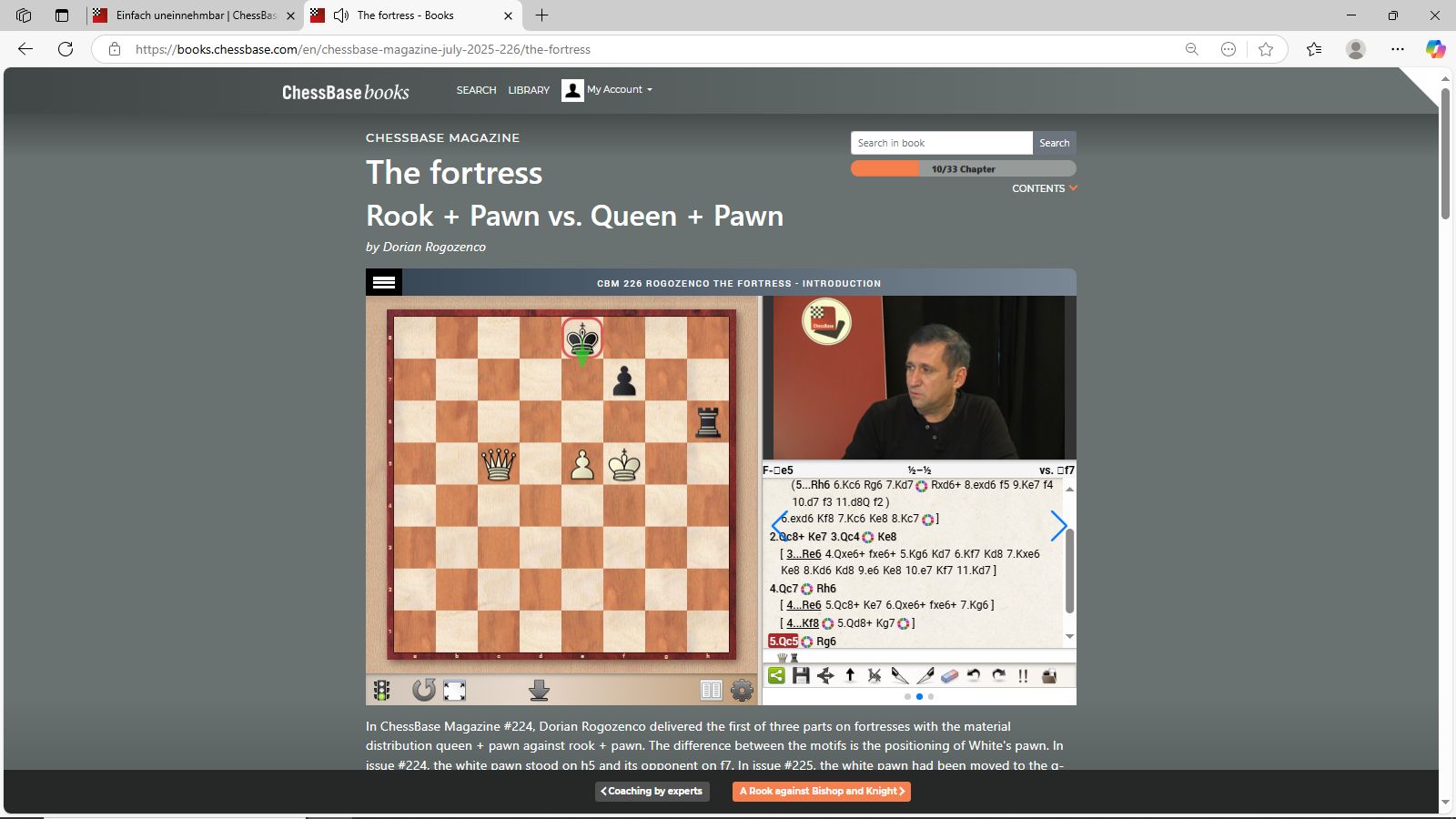This screenshot has height=819, width=1456.
Task: Click the double exclamation annotation icon
Action: pyautogui.click(x=1023, y=675)
